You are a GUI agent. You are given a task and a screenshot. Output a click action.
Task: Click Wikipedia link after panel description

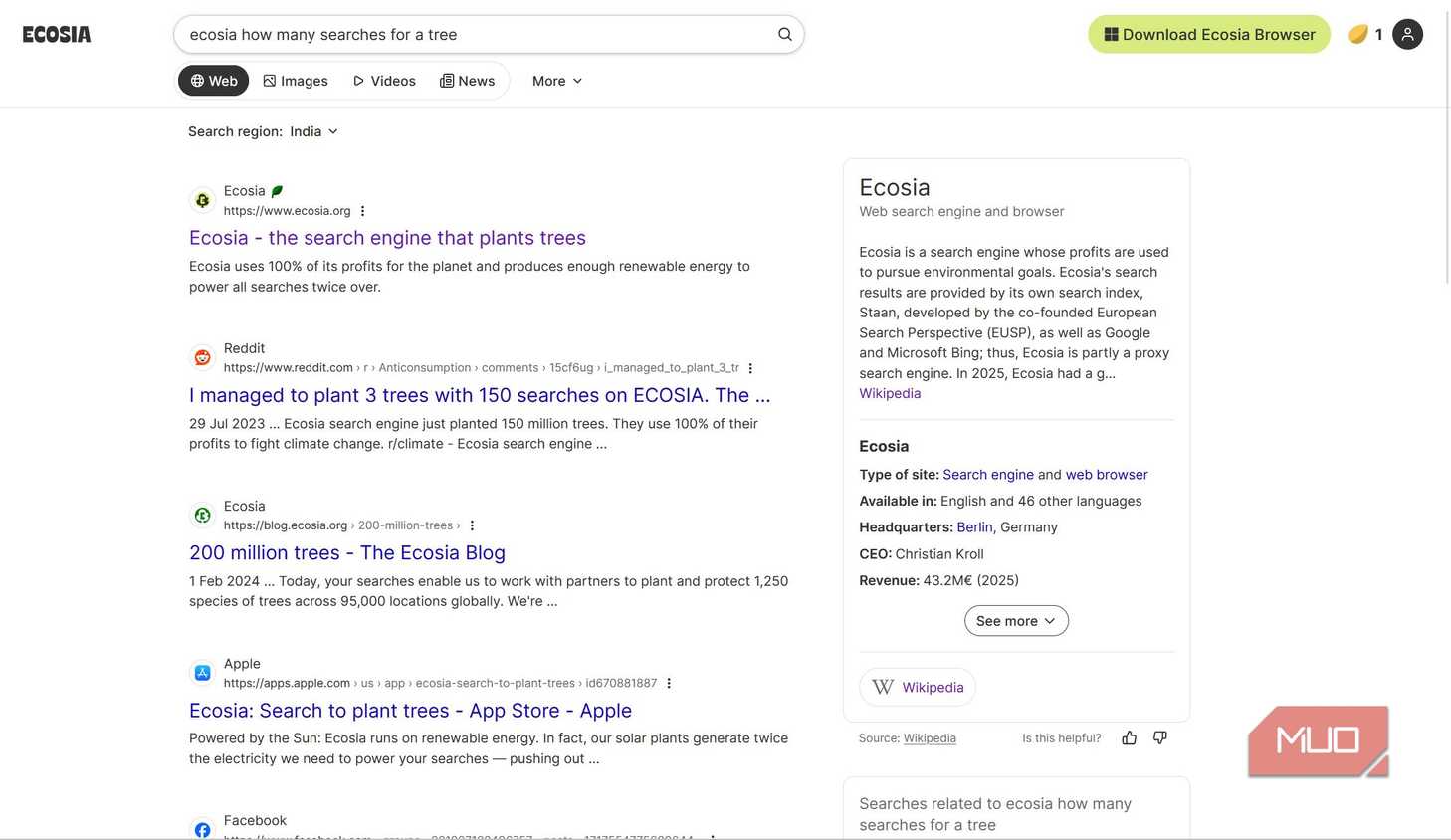(890, 393)
